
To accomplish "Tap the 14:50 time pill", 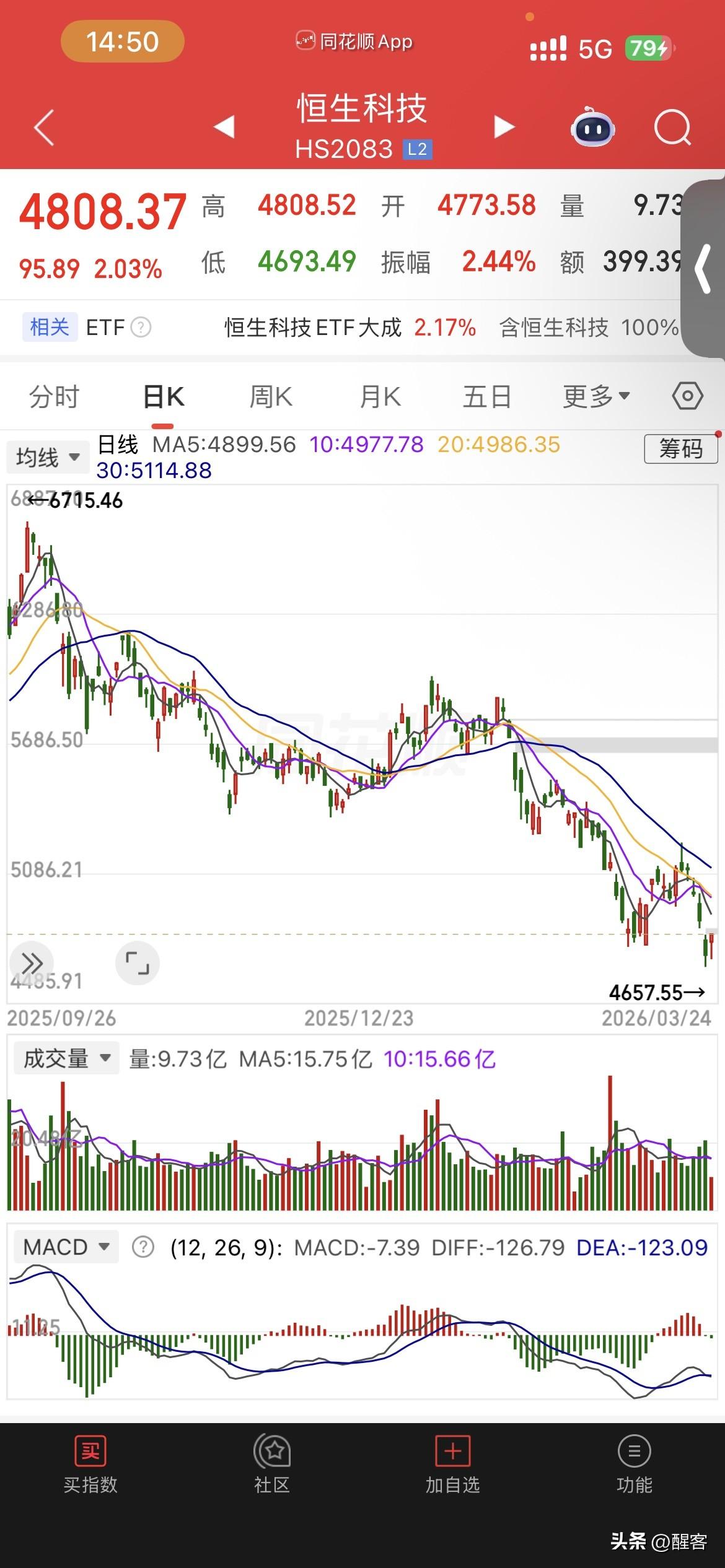I will (x=122, y=41).
